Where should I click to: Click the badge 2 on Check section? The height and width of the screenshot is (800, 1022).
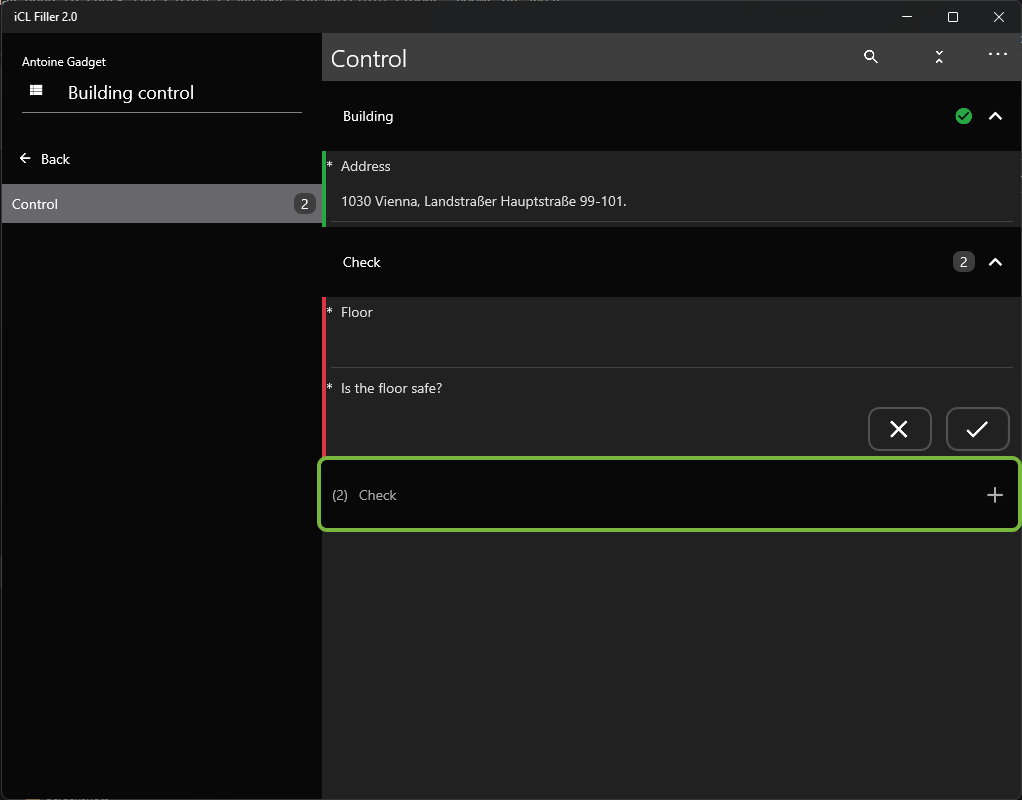[x=963, y=262]
